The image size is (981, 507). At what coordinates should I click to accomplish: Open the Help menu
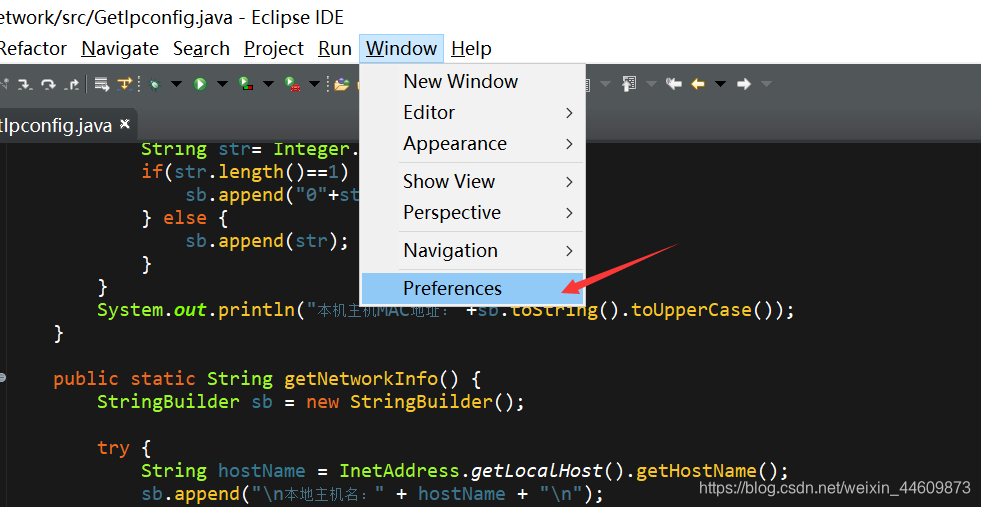point(471,48)
